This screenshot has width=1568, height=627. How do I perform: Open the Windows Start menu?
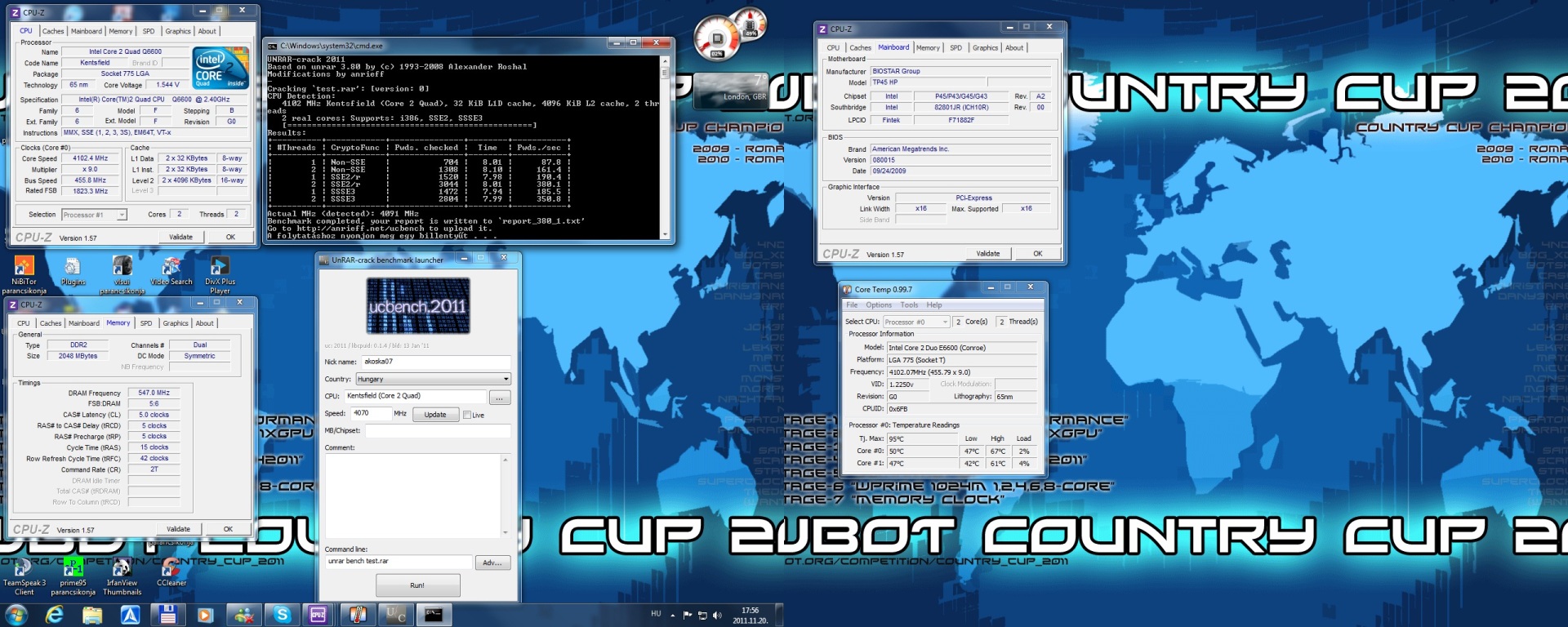(x=16, y=615)
